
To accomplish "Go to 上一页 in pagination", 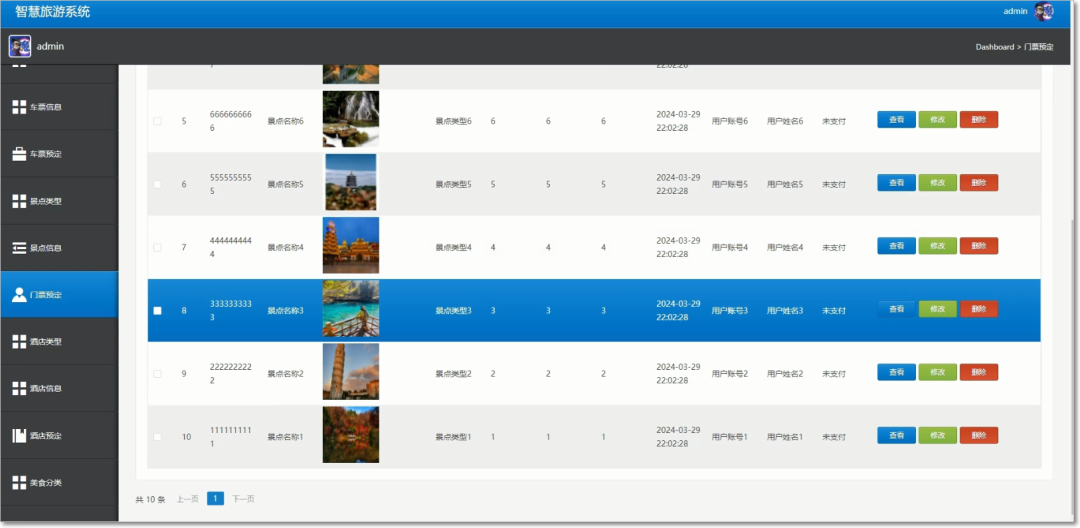I will click(x=187, y=499).
